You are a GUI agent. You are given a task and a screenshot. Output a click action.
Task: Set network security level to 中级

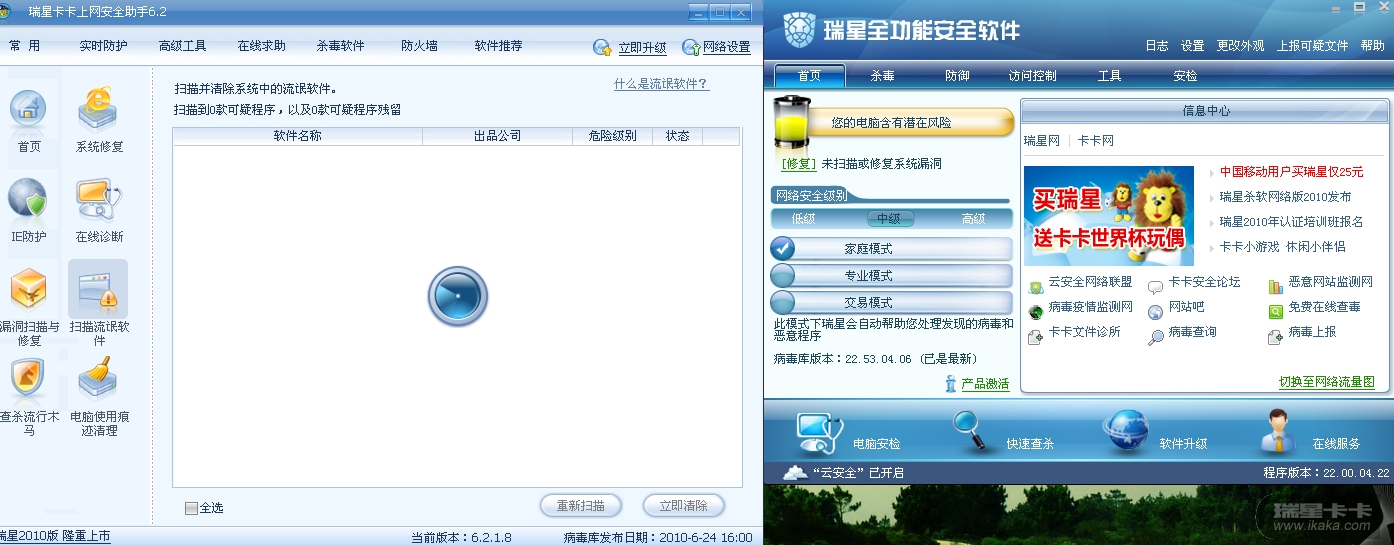click(x=889, y=219)
